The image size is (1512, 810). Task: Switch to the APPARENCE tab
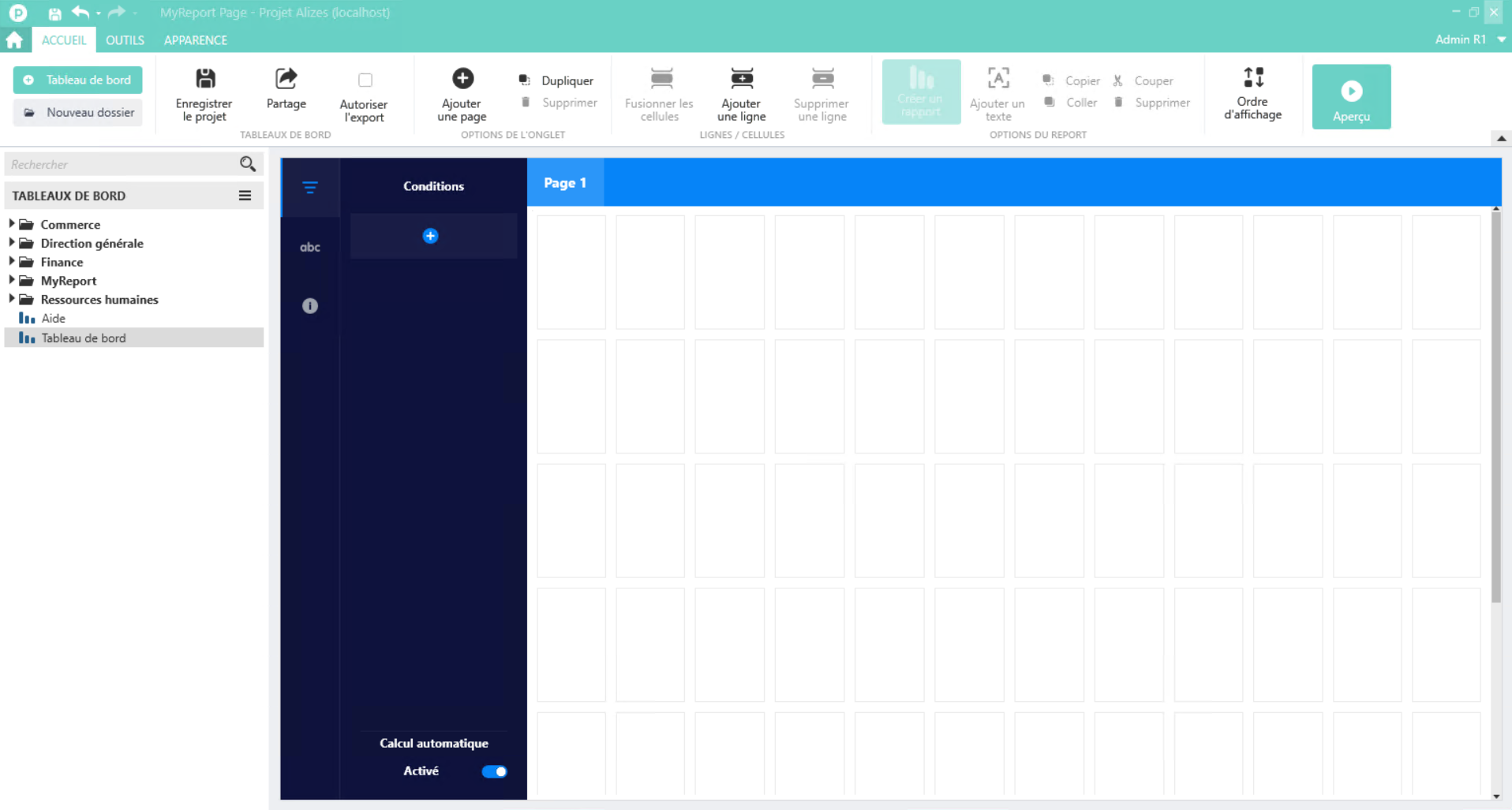tap(196, 39)
